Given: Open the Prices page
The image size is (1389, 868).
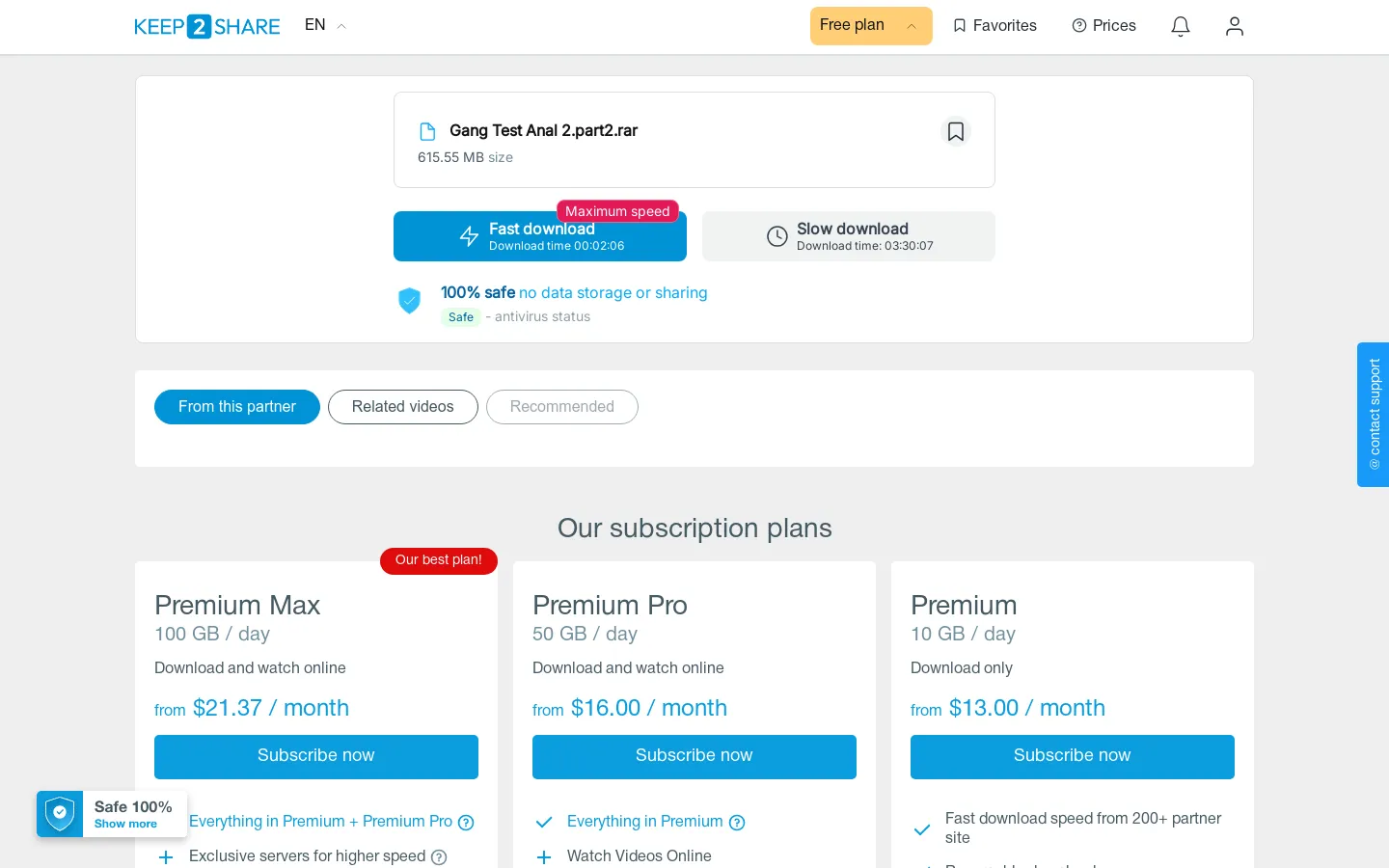Looking at the screenshot, I should (x=1104, y=26).
